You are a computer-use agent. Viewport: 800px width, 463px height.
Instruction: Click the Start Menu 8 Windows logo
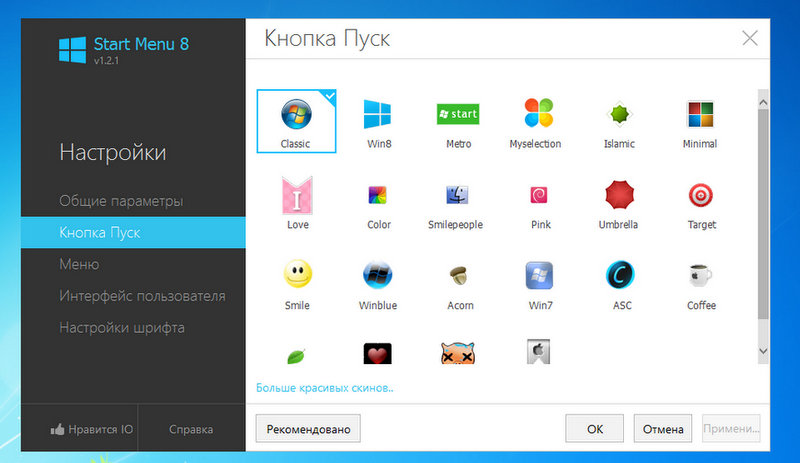72,50
